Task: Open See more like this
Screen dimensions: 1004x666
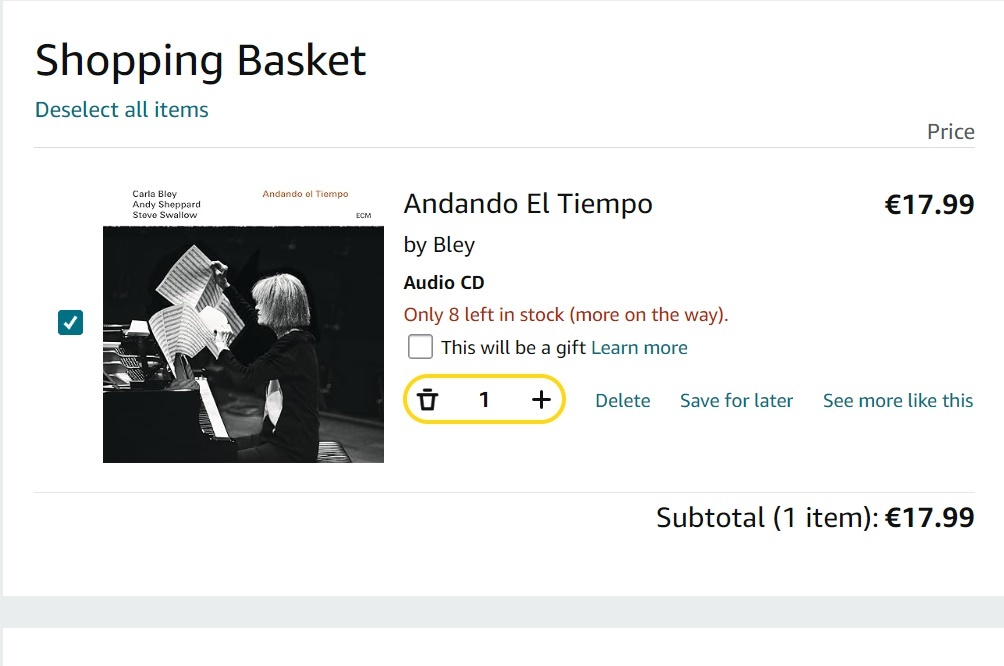Action: (897, 401)
